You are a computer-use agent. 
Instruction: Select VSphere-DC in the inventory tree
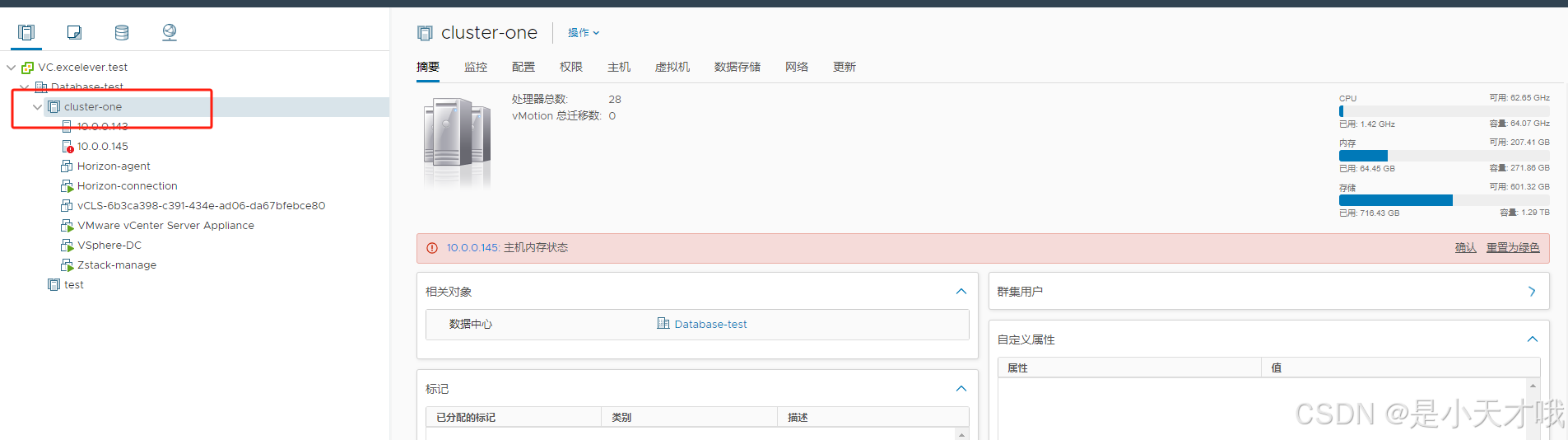109,246
